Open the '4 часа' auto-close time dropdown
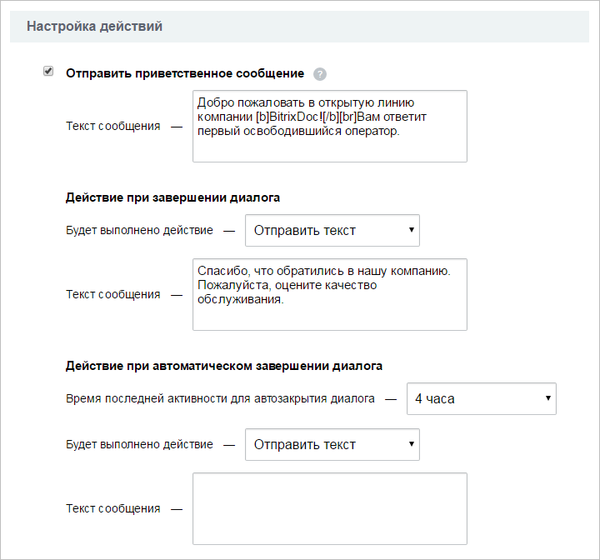 (x=481, y=398)
